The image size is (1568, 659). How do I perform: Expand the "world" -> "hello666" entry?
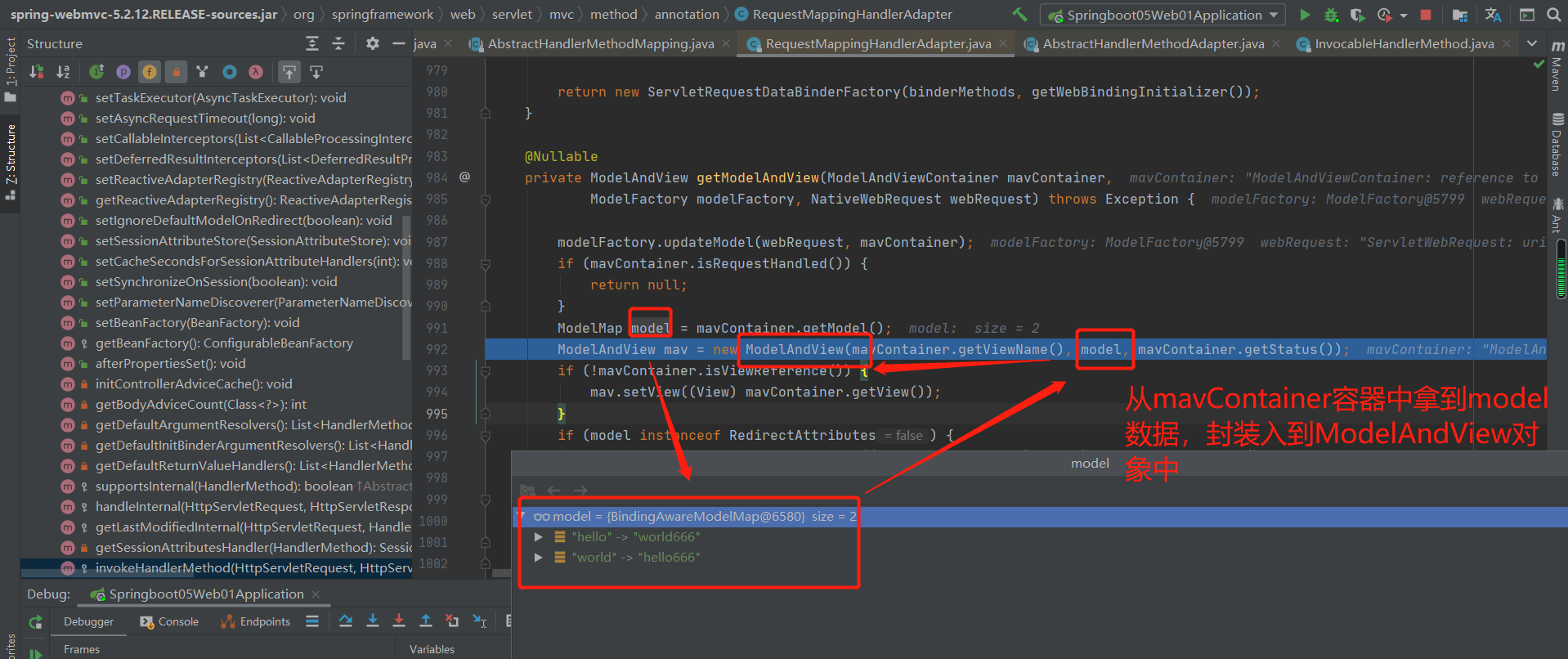click(538, 558)
